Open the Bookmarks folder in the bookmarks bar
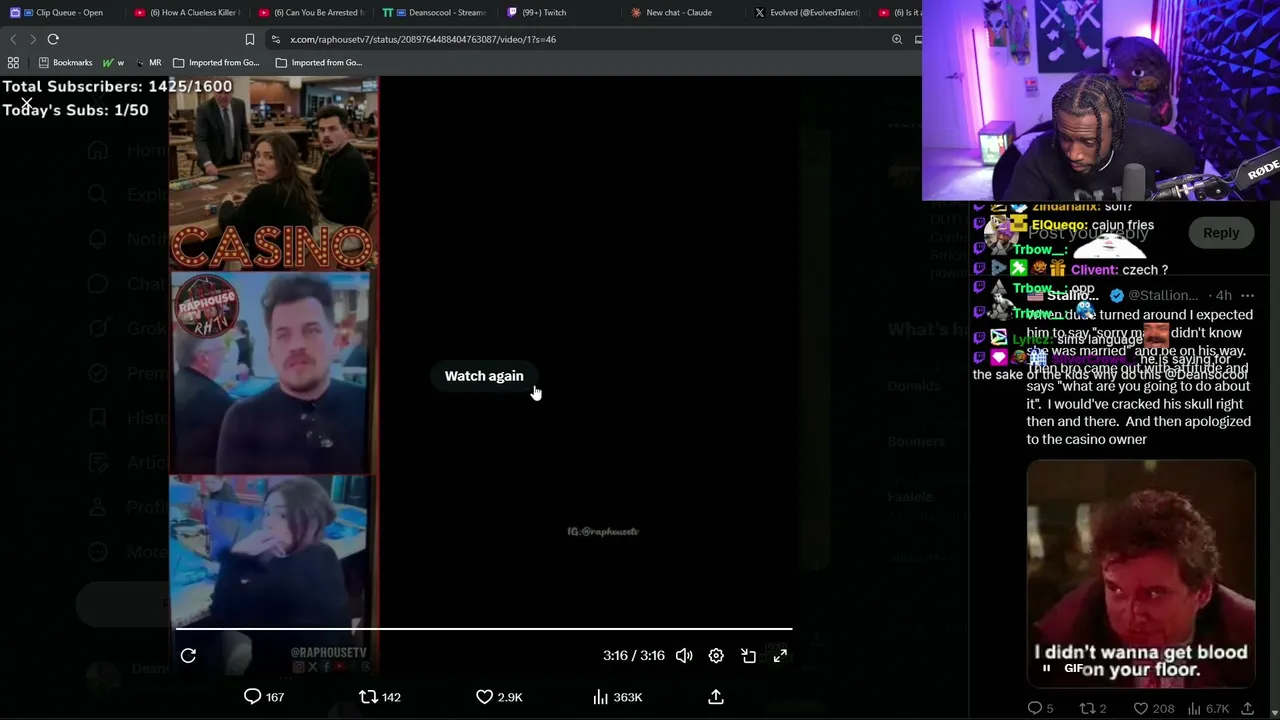 pyautogui.click(x=65, y=62)
